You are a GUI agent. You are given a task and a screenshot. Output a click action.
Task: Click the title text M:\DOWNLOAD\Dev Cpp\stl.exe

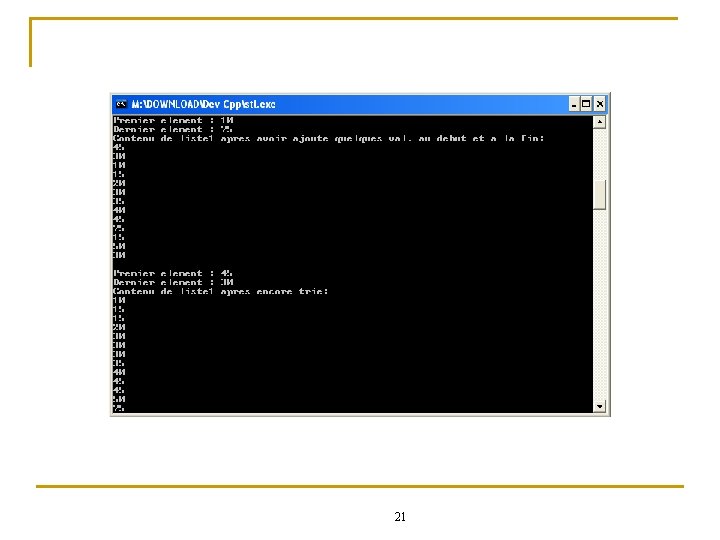pos(203,104)
